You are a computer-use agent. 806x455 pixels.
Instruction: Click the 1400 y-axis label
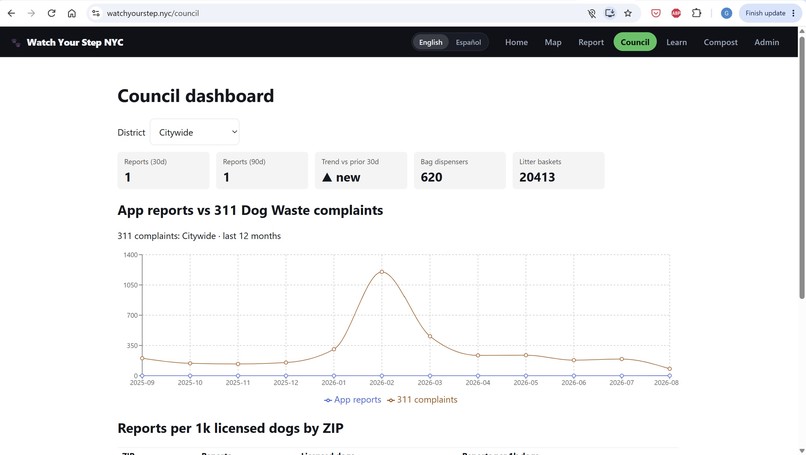point(131,254)
